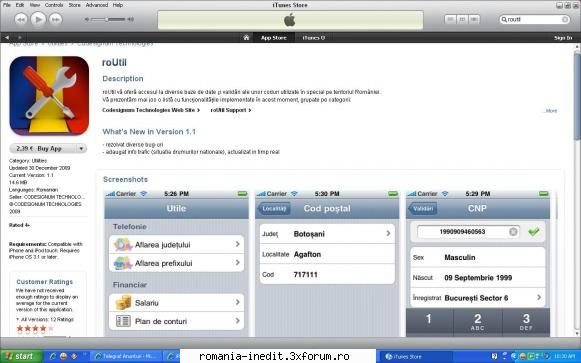This screenshot has height=363, width=581.
Task: Click the magnifier icon in search field
Action: pos(504,19)
